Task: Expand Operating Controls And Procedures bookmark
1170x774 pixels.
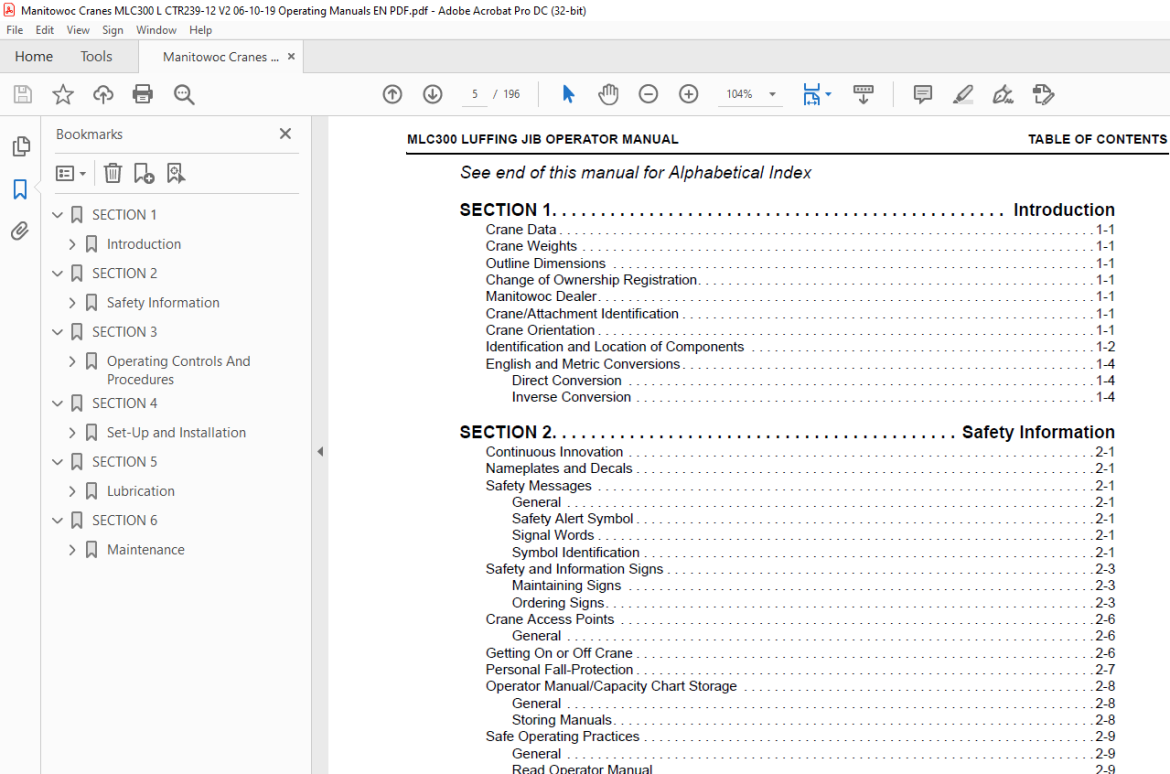Action: tap(72, 361)
